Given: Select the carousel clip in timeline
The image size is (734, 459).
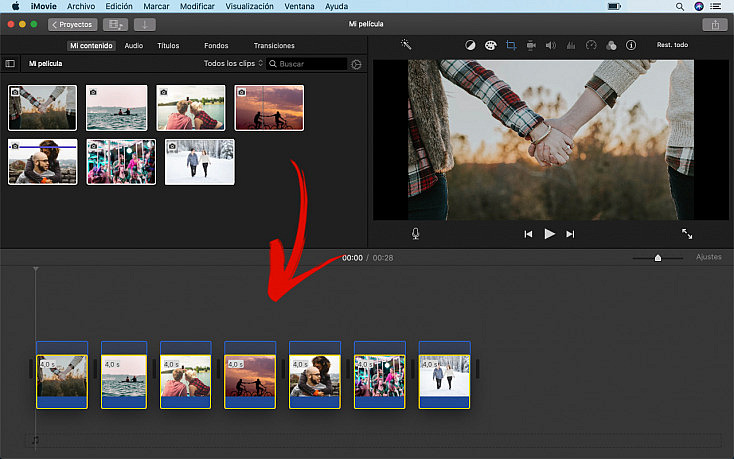Looking at the screenshot, I should pos(380,381).
